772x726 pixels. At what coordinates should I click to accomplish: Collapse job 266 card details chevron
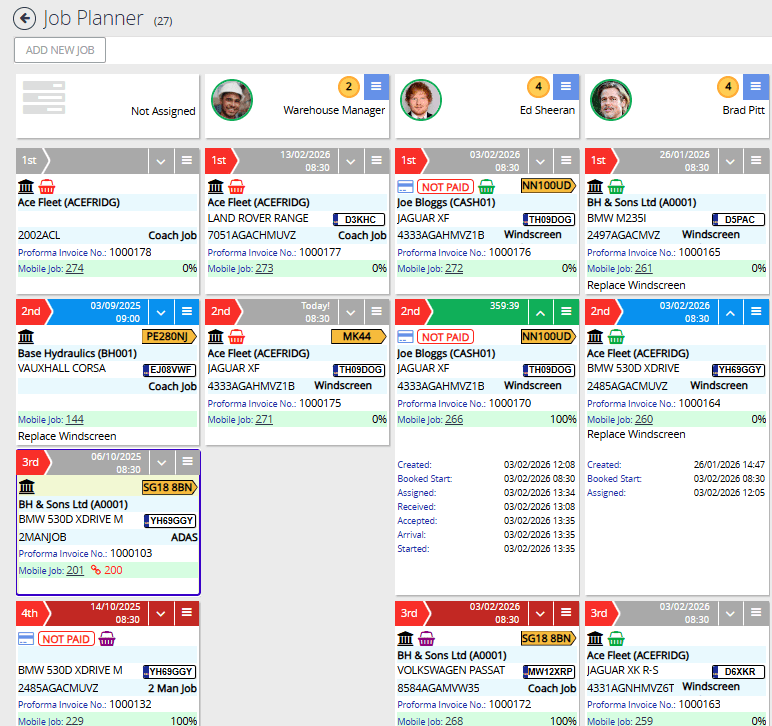click(x=540, y=312)
